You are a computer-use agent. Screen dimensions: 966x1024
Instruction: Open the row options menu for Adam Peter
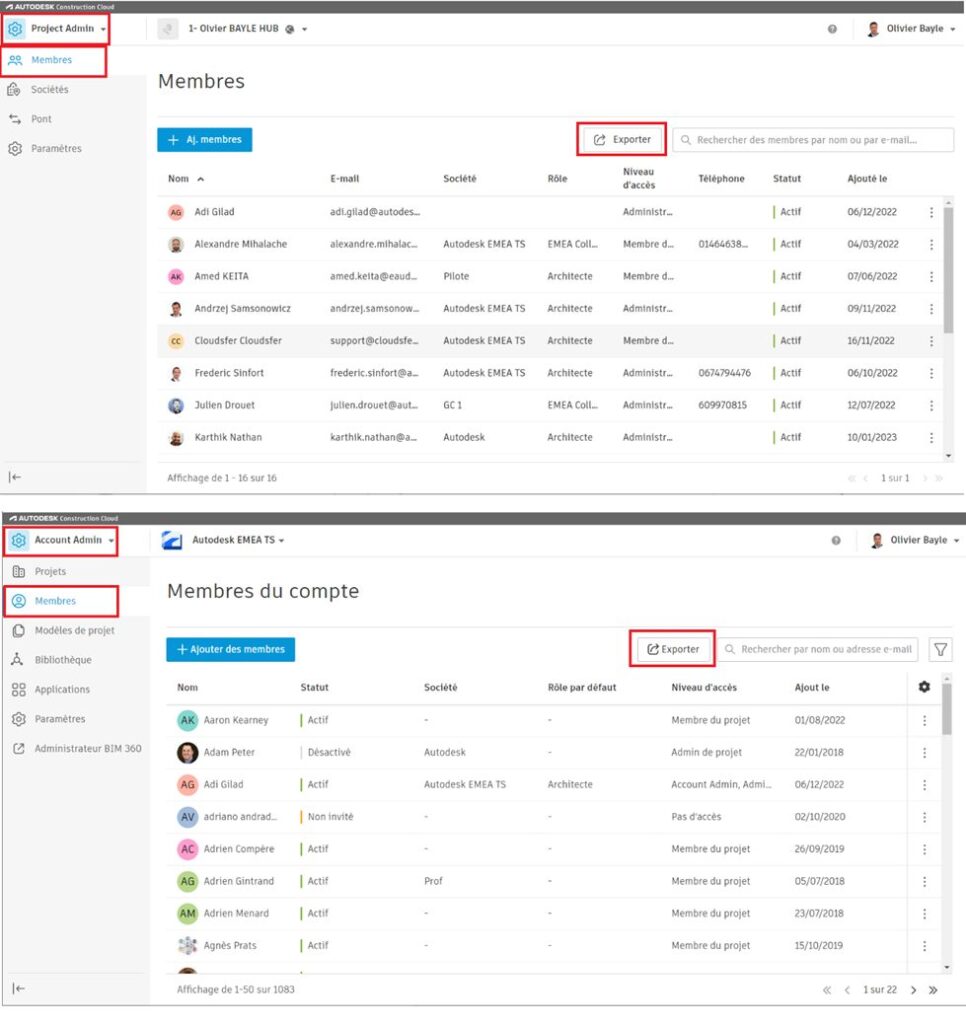point(924,753)
